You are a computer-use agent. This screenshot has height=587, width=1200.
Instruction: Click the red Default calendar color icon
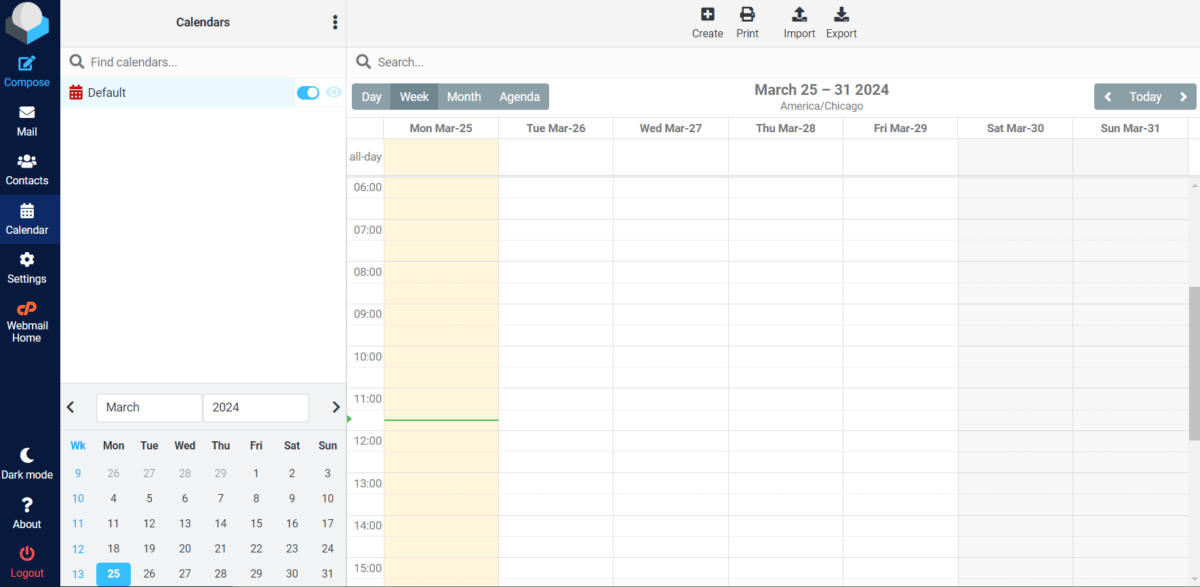(x=78, y=92)
